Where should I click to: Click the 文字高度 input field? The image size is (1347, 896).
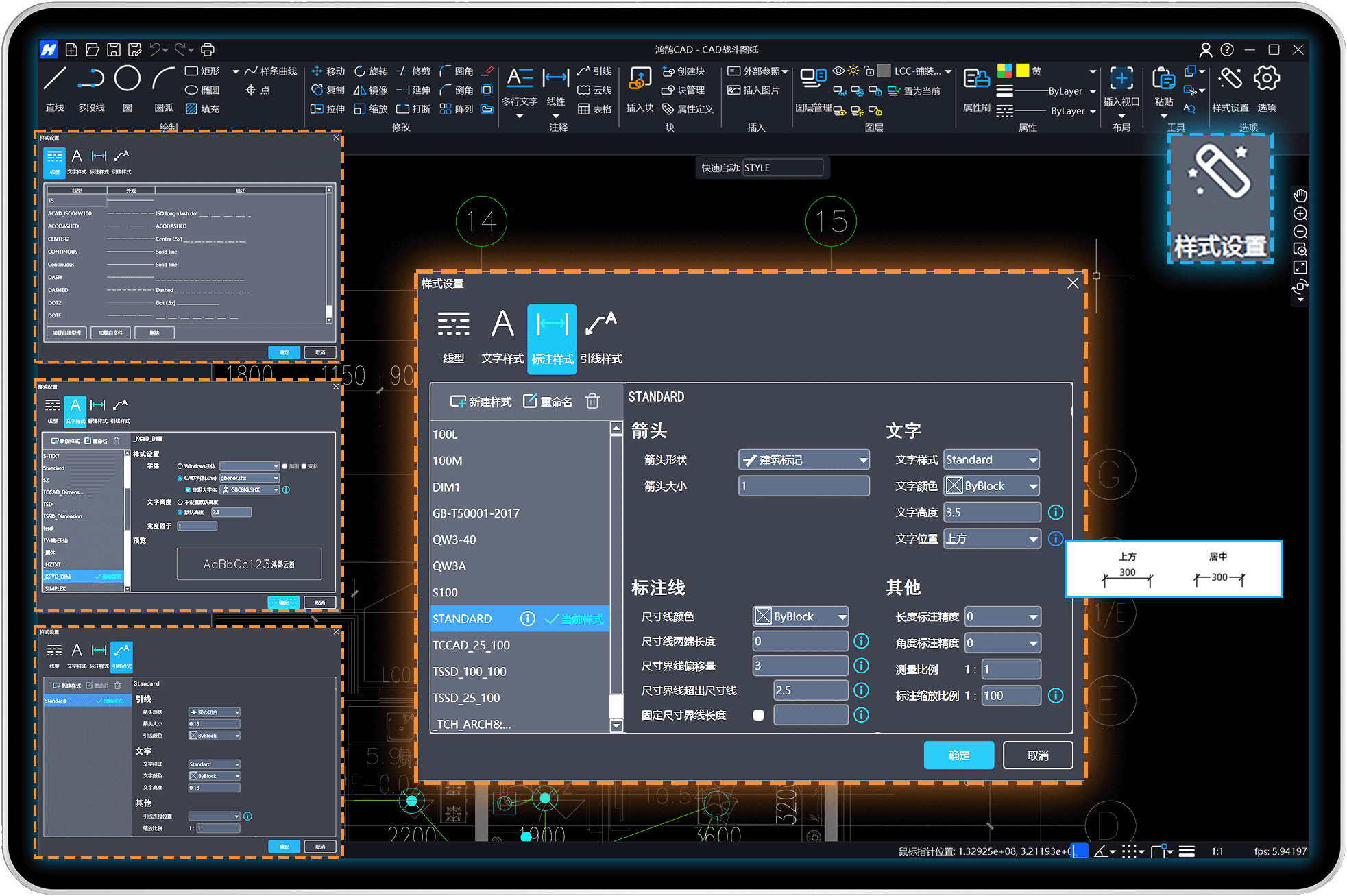(x=991, y=512)
